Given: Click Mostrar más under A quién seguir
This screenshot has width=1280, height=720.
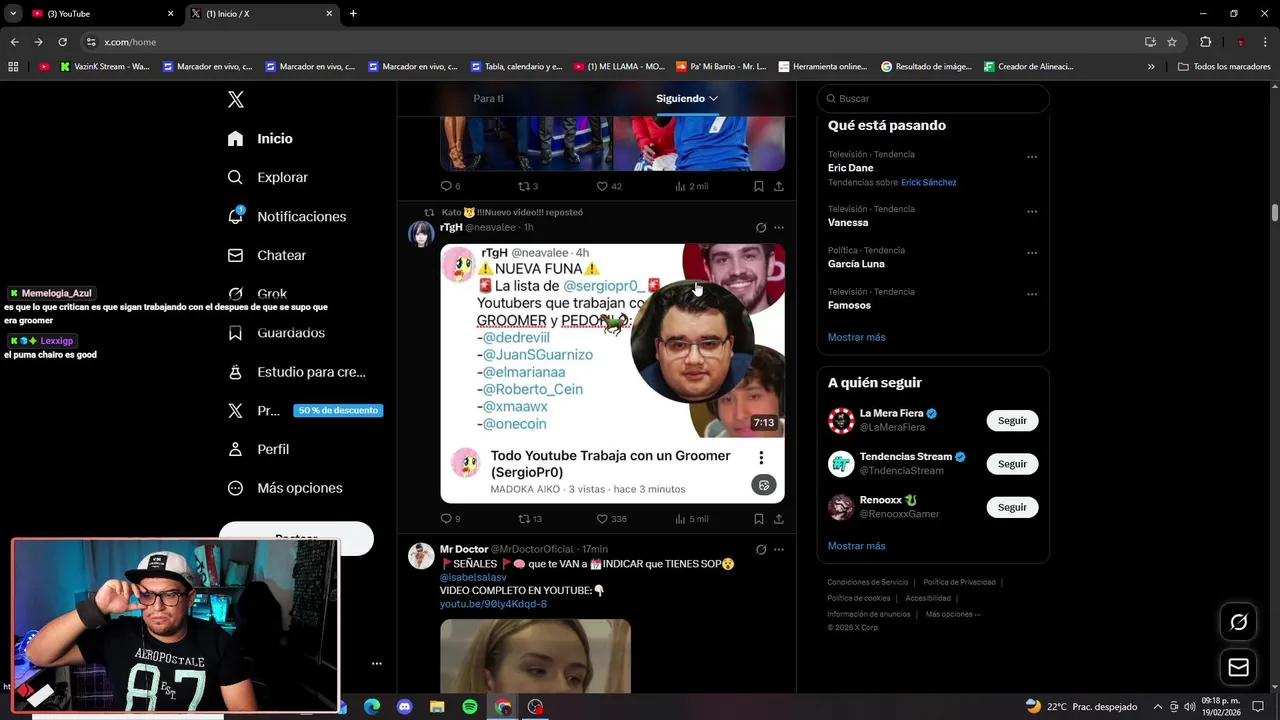Looking at the screenshot, I should click(x=856, y=546).
